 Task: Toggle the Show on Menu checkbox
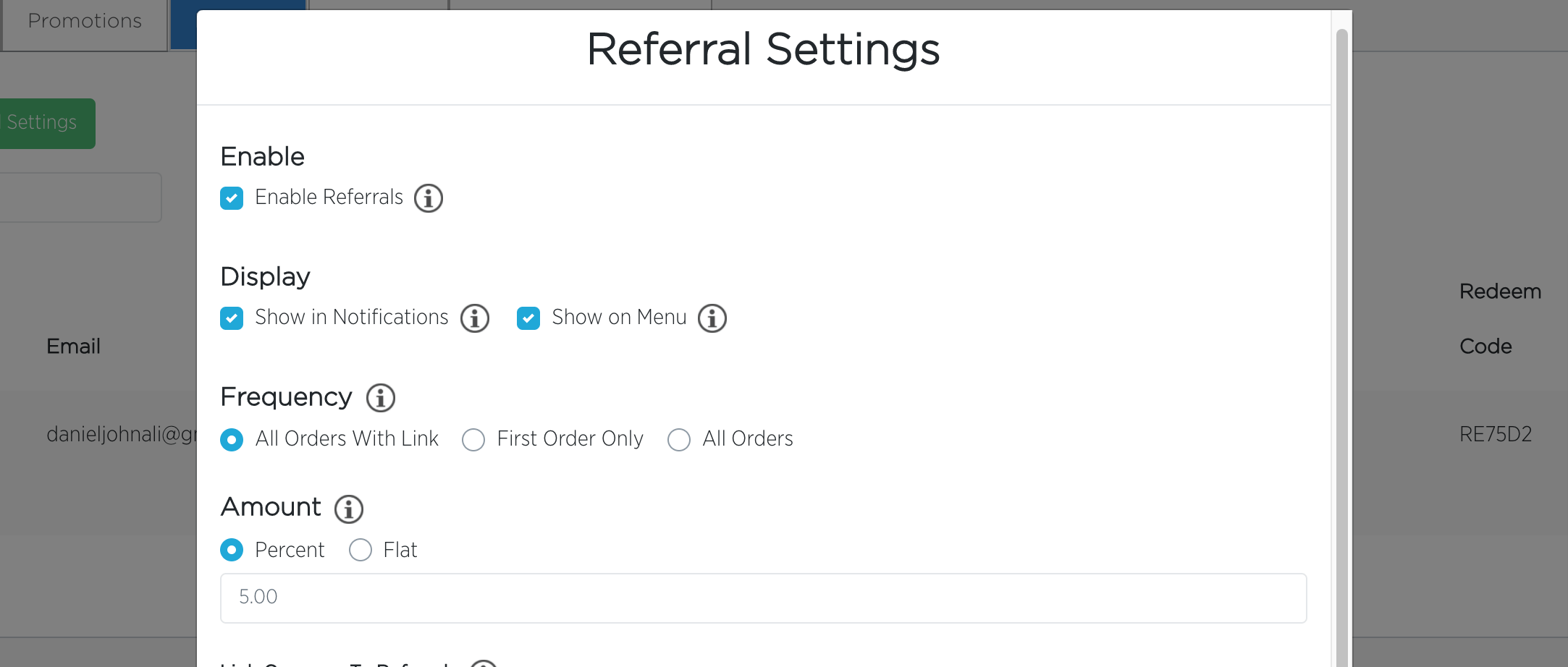[528, 318]
